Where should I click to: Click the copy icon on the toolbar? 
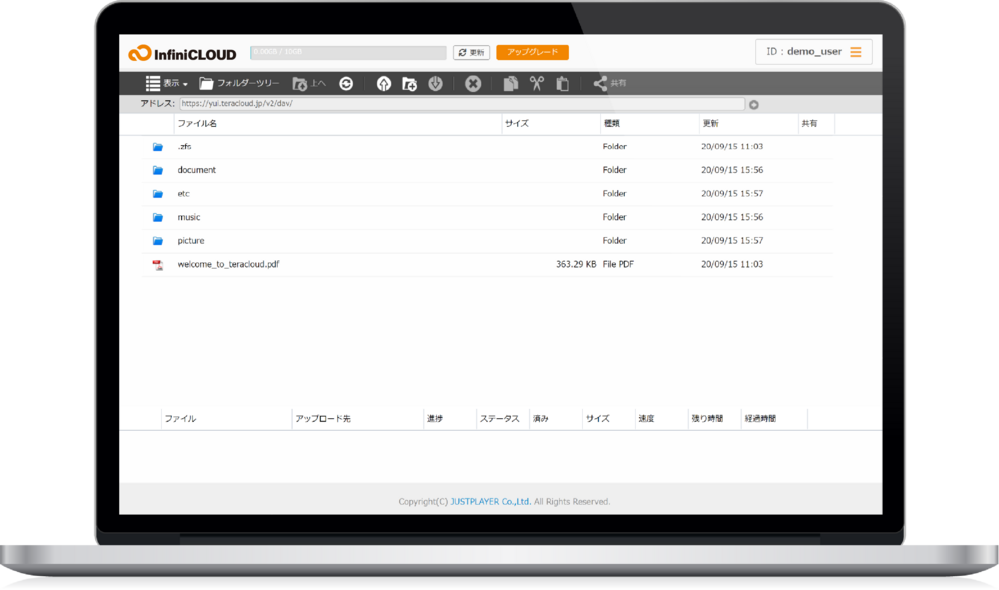coord(511,83)
